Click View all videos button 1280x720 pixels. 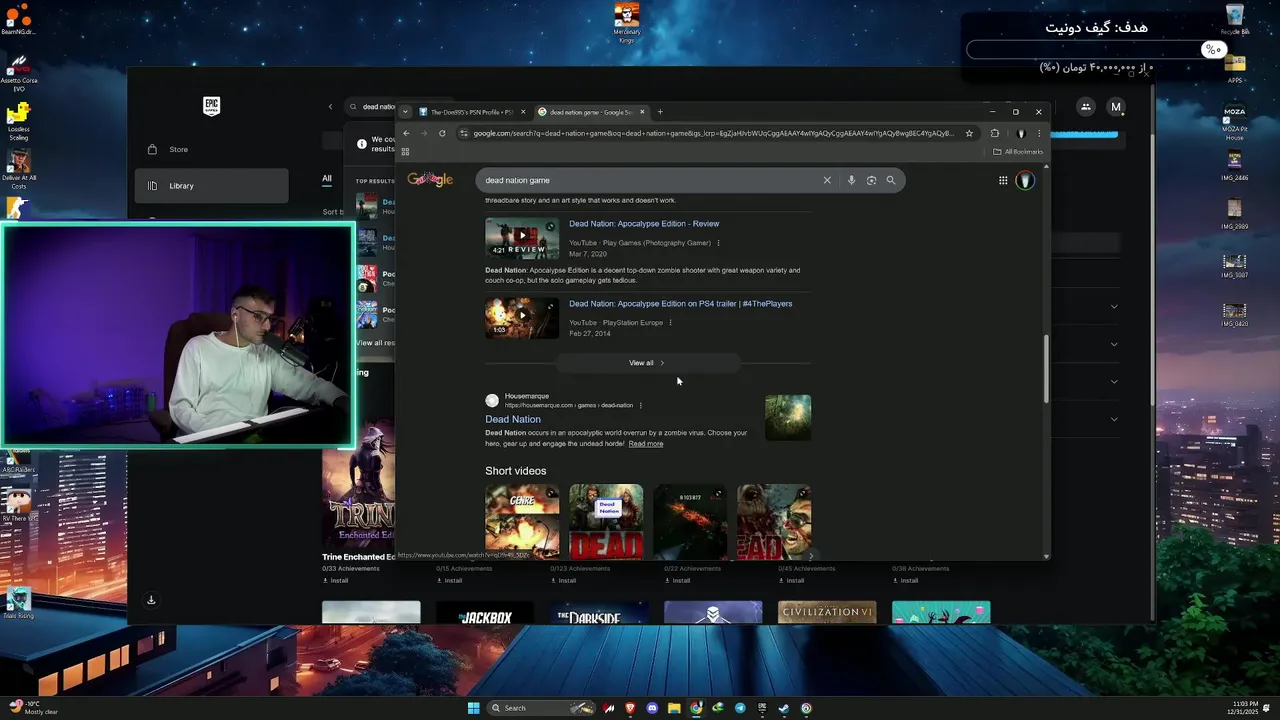647,363
